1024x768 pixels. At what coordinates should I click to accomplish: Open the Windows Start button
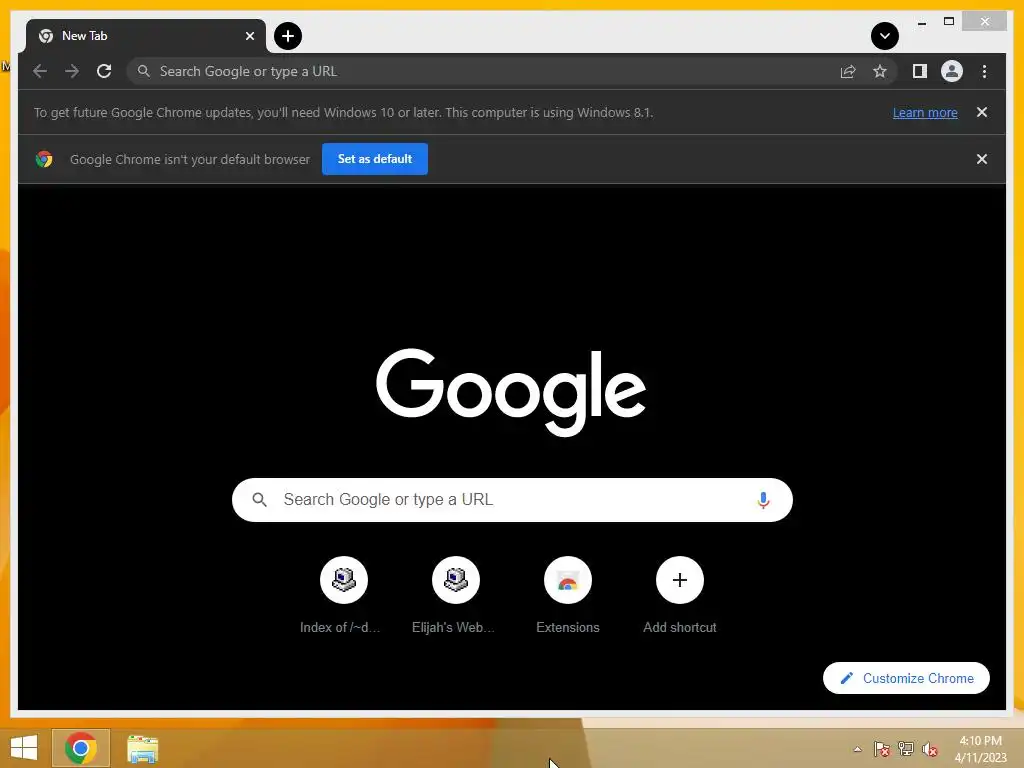click(x=24, y=748)
